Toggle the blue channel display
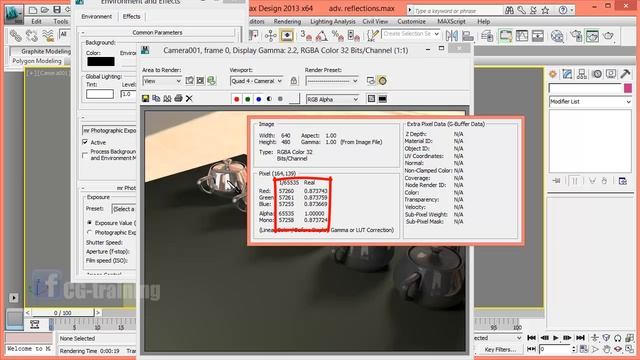 pos(258,99)
